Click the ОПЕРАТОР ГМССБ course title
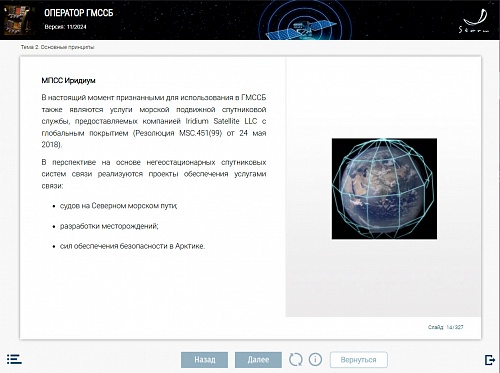 pyautogui.click(x=79, y=13)
